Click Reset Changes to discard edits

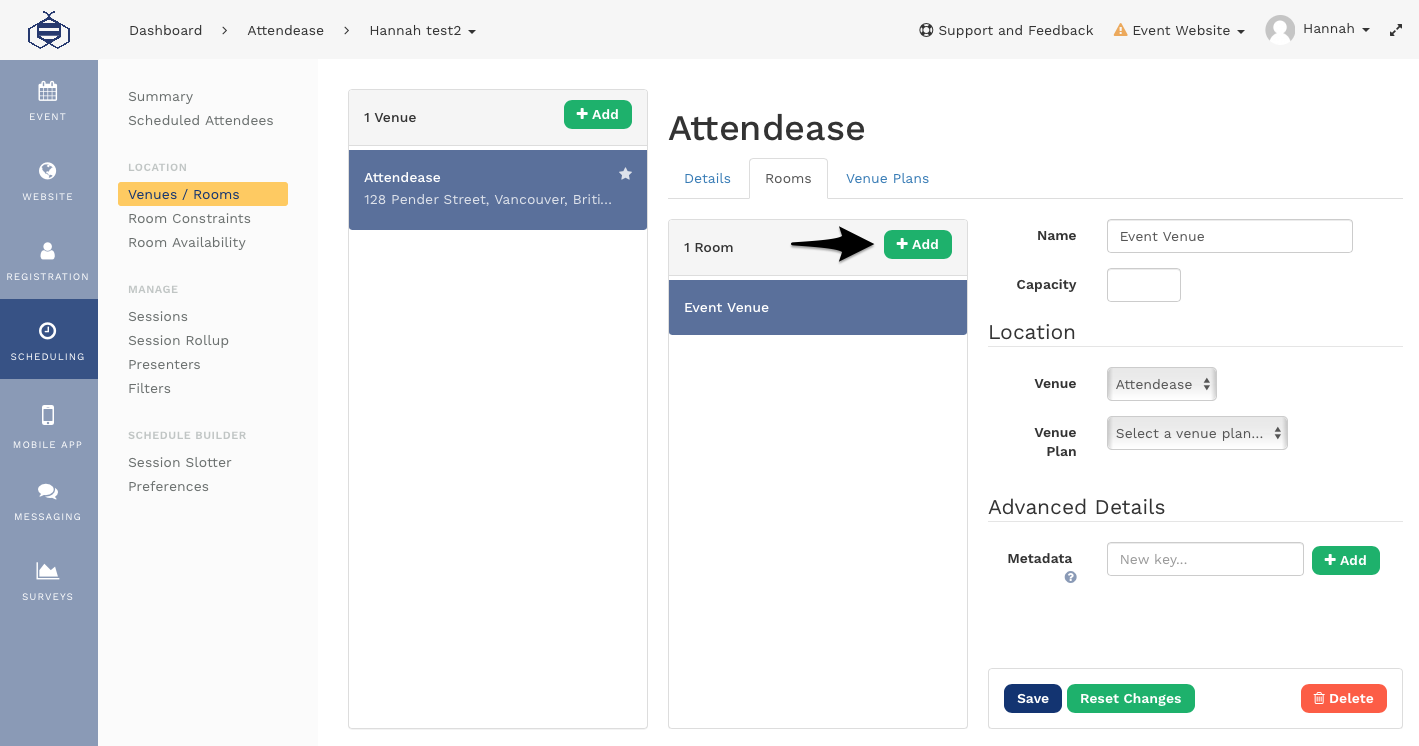[x=1130, y=698]
